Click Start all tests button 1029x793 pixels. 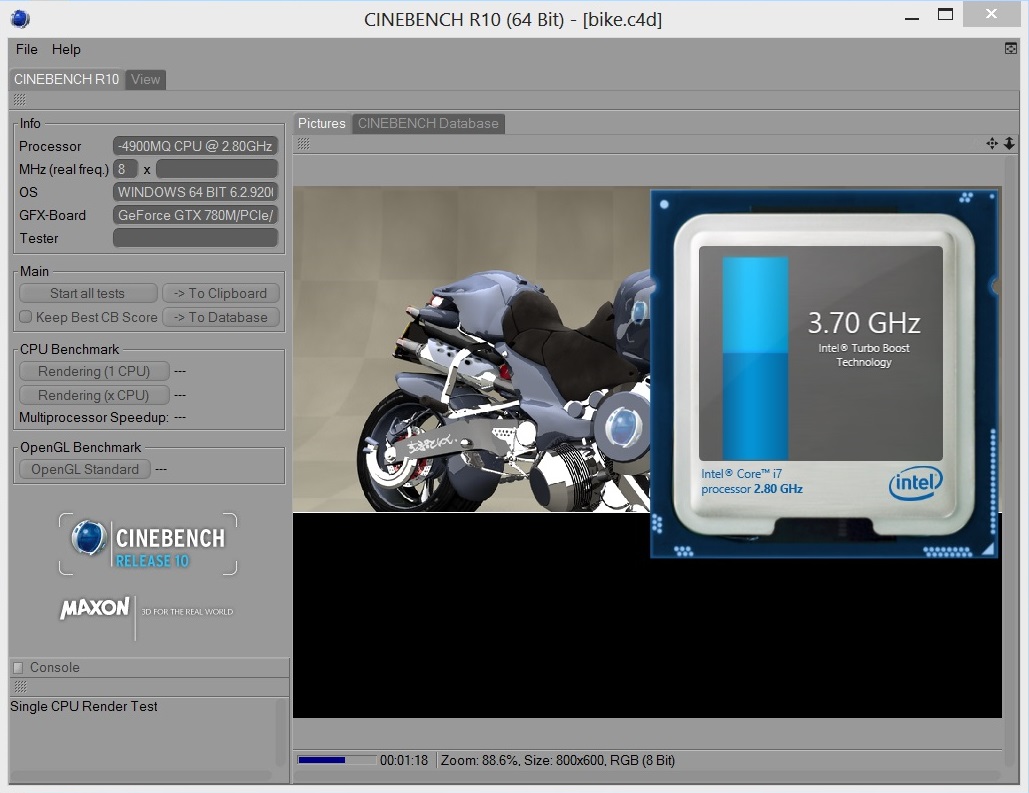point(88,293)
